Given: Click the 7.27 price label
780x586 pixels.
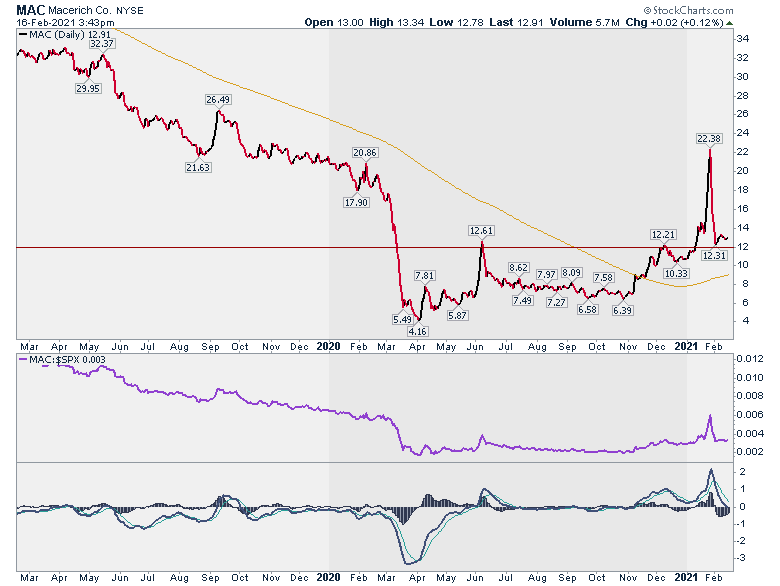Looking at the screenshot, I should click(556, 302).
